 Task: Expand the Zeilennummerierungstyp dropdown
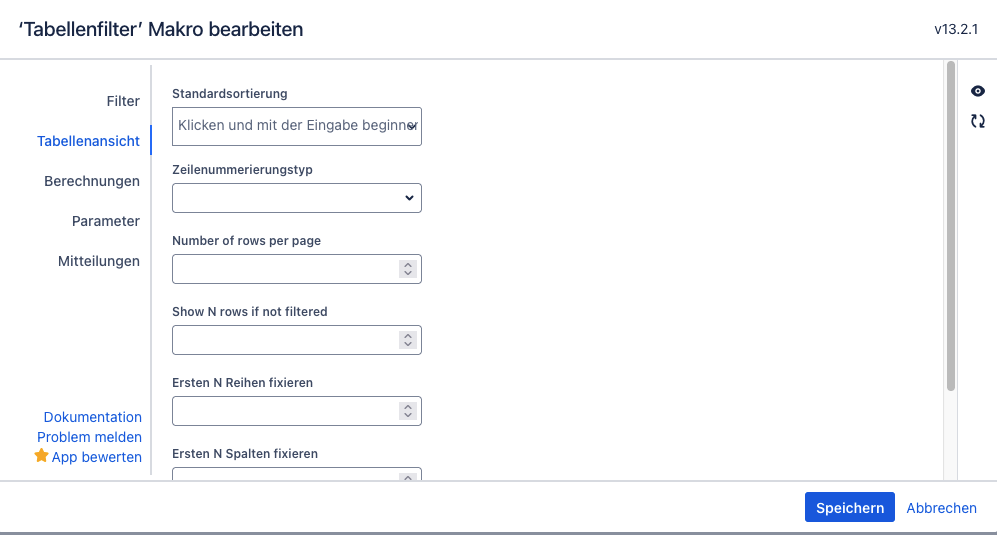coord(296,198)
